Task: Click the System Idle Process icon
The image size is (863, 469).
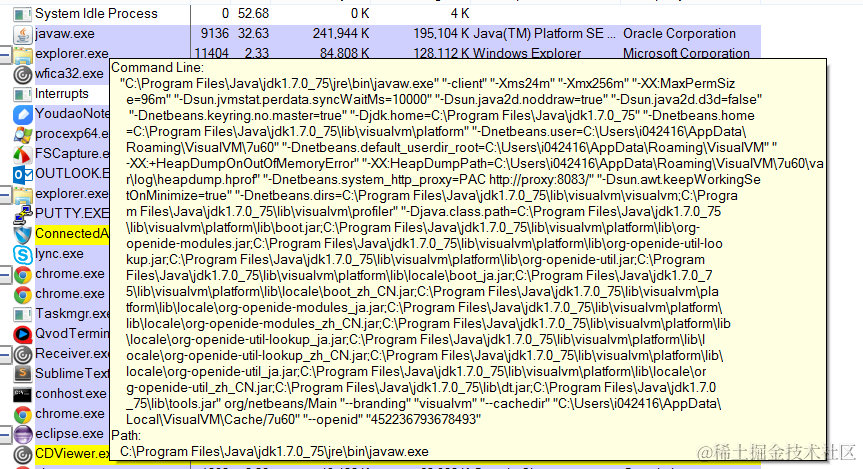Action: pos(23,14)
